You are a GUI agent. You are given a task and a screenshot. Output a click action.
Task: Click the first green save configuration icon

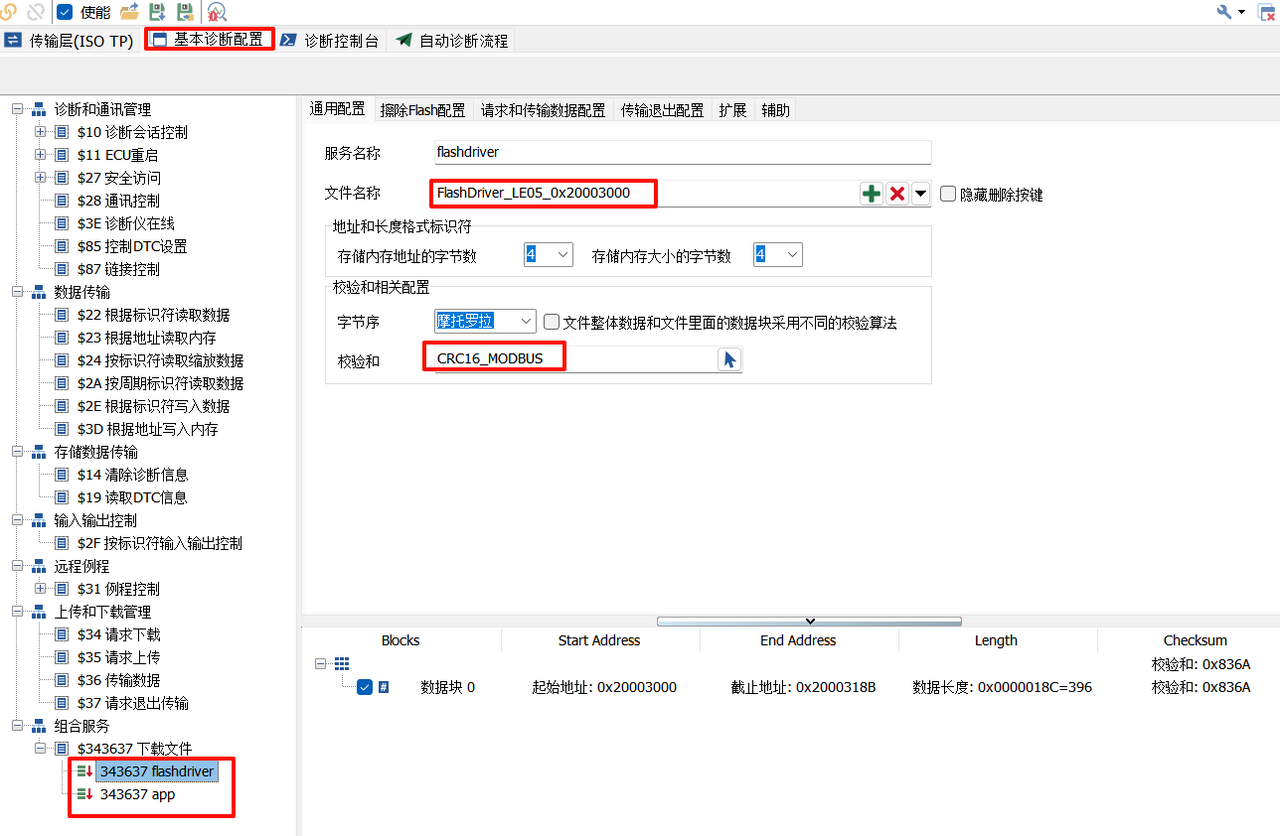click(x=157, y=12)
